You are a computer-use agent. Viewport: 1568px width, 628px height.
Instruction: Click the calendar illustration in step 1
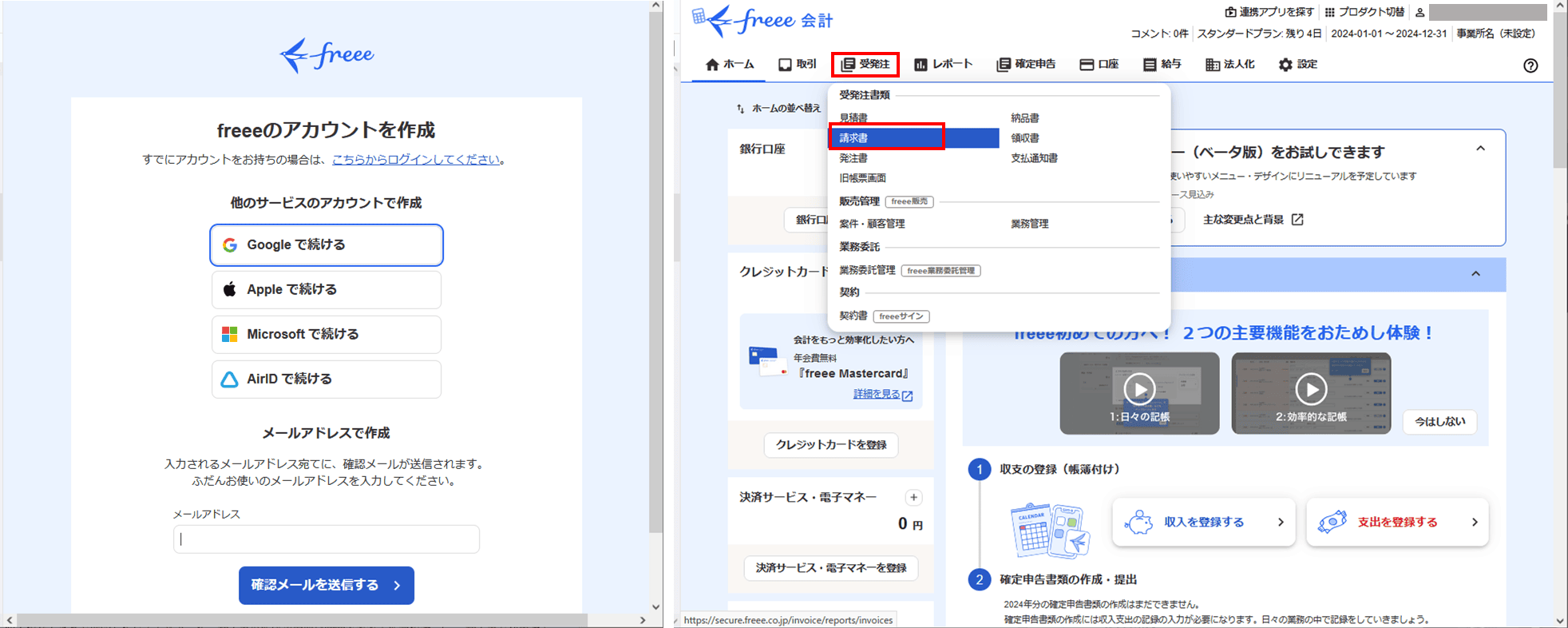coord(1050,531)
